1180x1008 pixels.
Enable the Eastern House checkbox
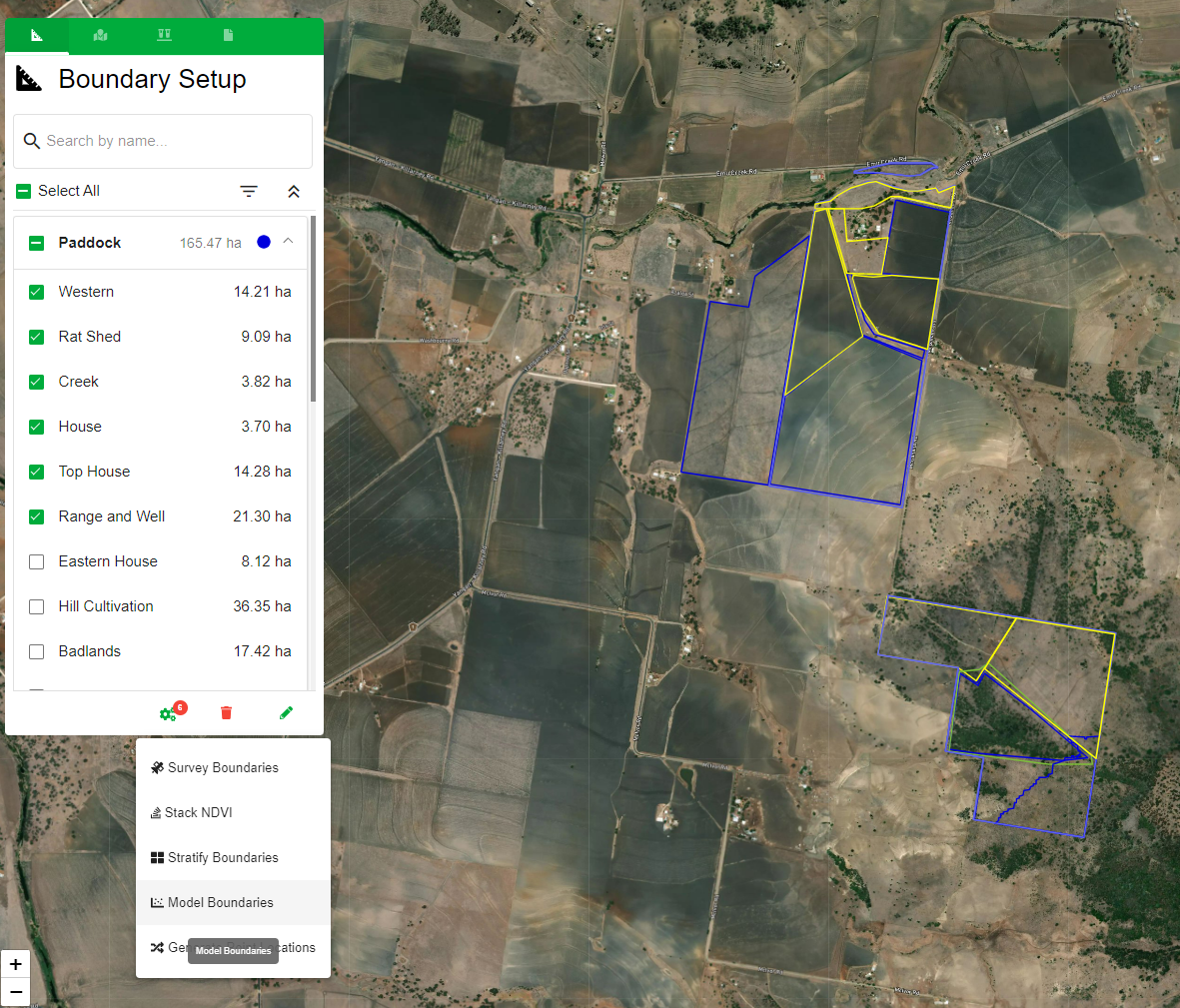tap(37, 561)
